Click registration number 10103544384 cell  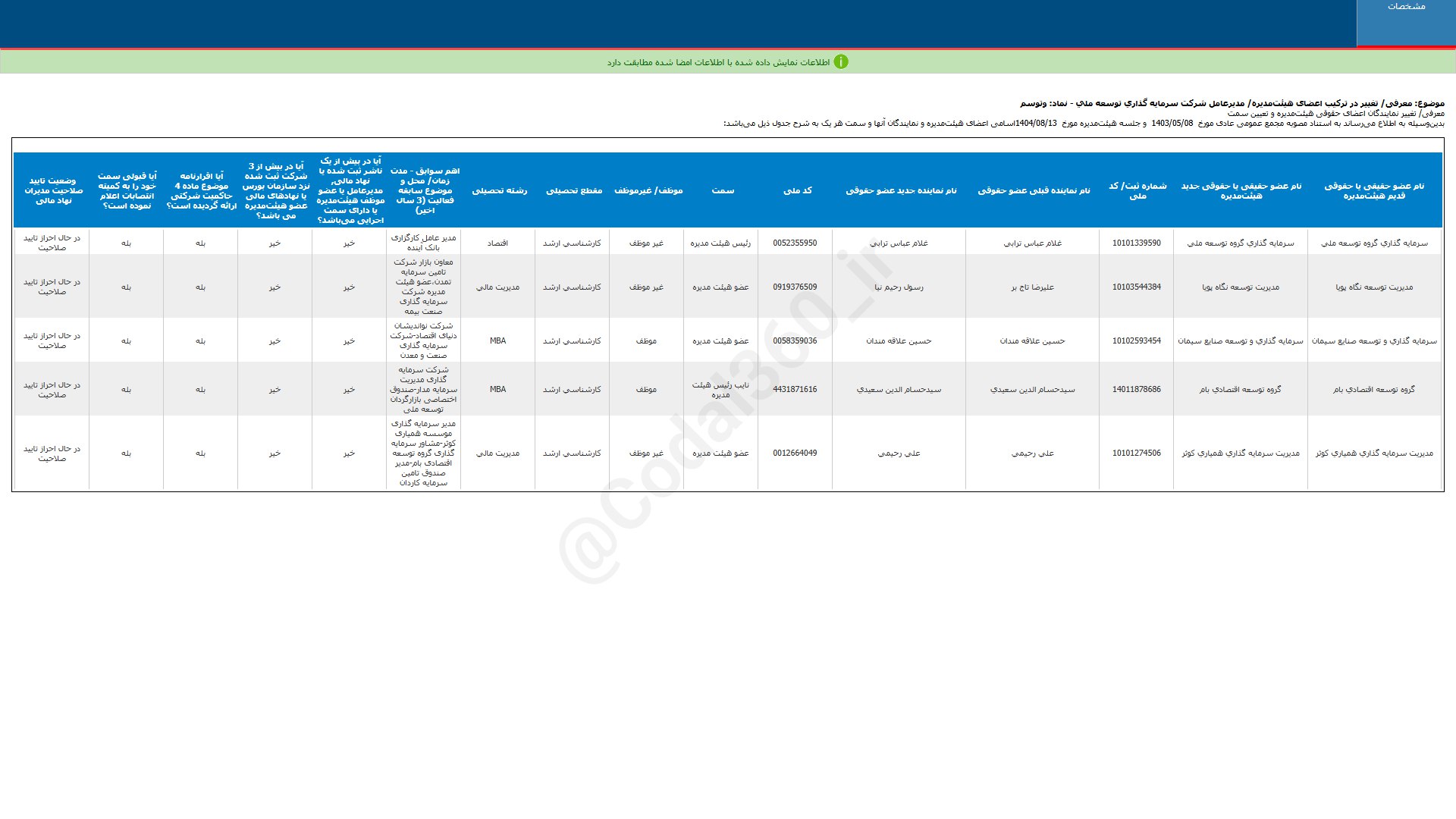1136,287
